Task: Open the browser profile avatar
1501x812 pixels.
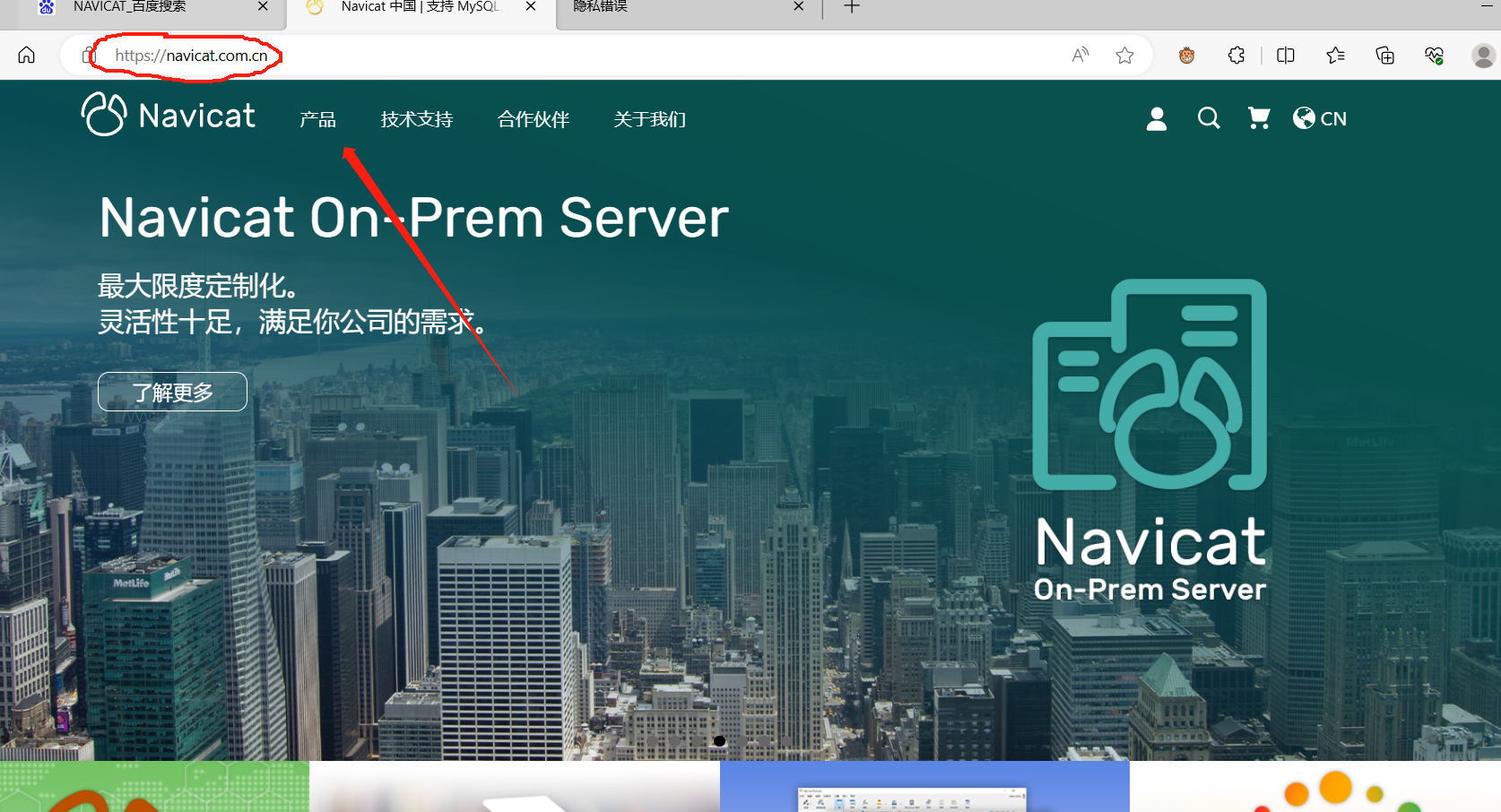Action: tap(1483, 56)
